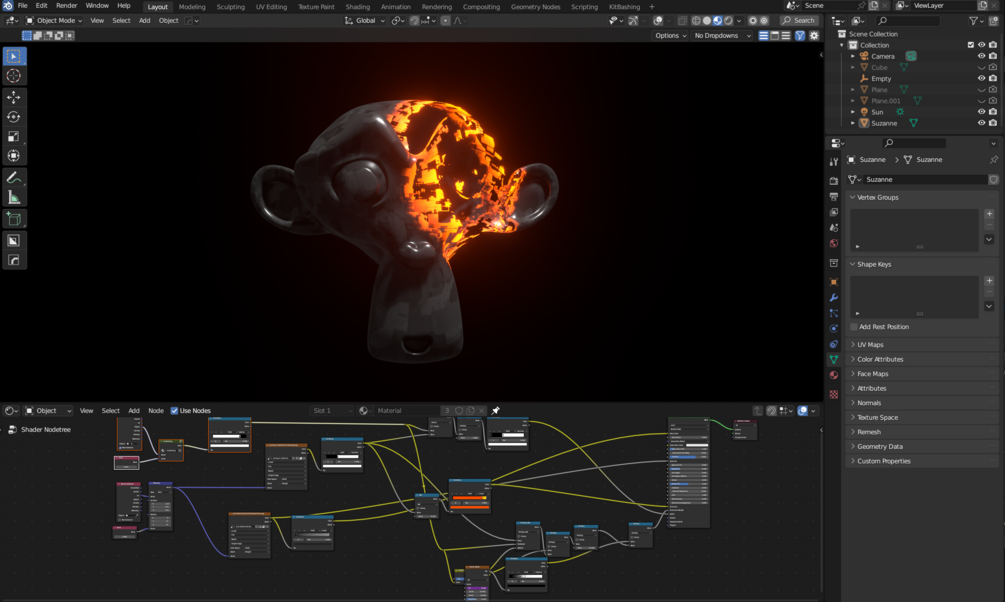Uncheck the Use Nodes checkbox

174,410
